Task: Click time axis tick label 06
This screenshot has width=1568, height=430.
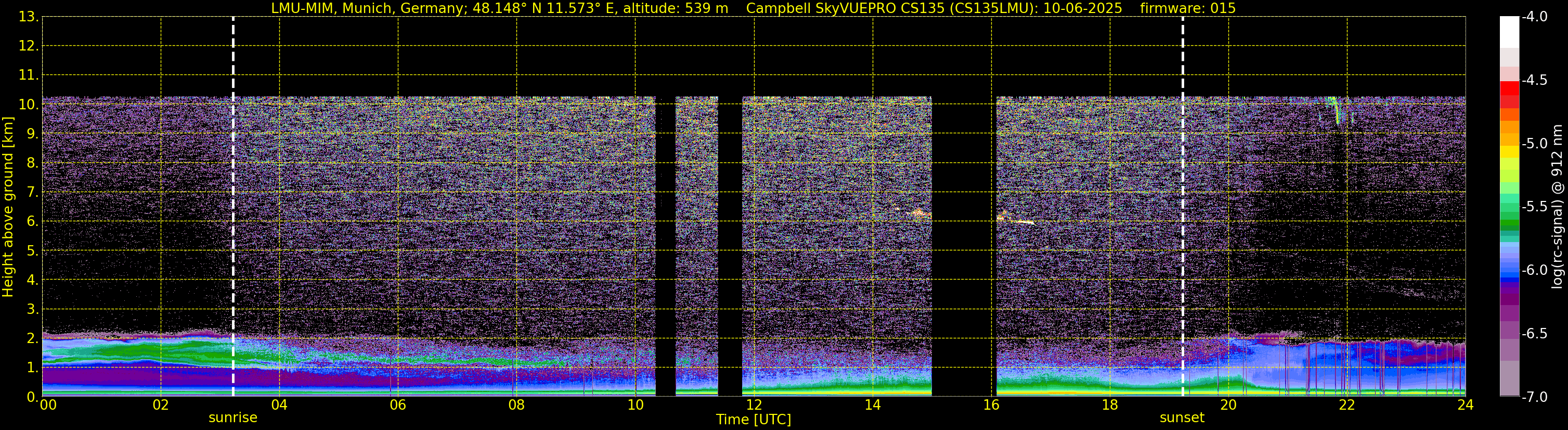Action: [x=398, y=405]
